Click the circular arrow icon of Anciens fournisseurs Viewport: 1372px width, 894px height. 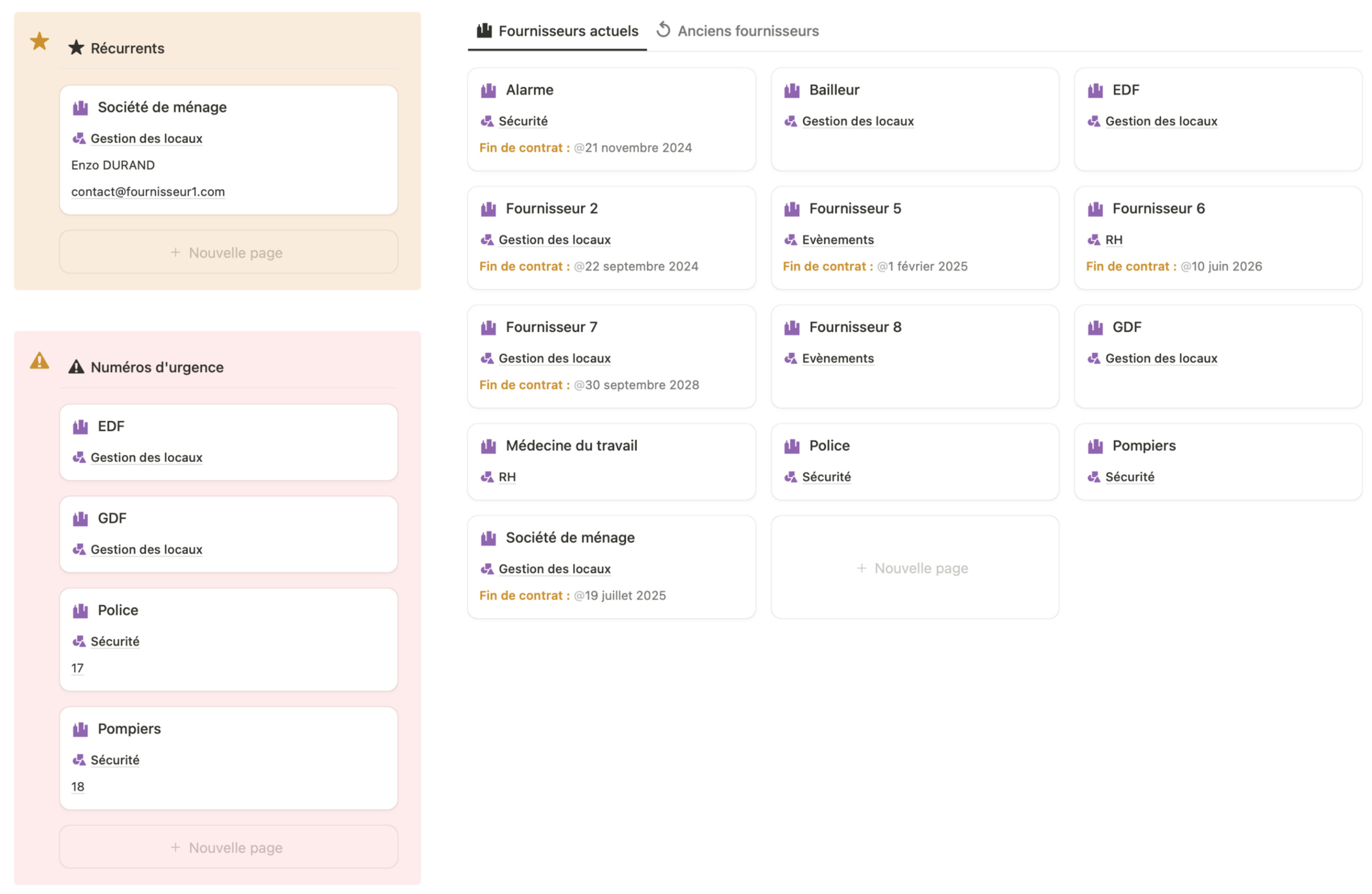tap(663, 30)
